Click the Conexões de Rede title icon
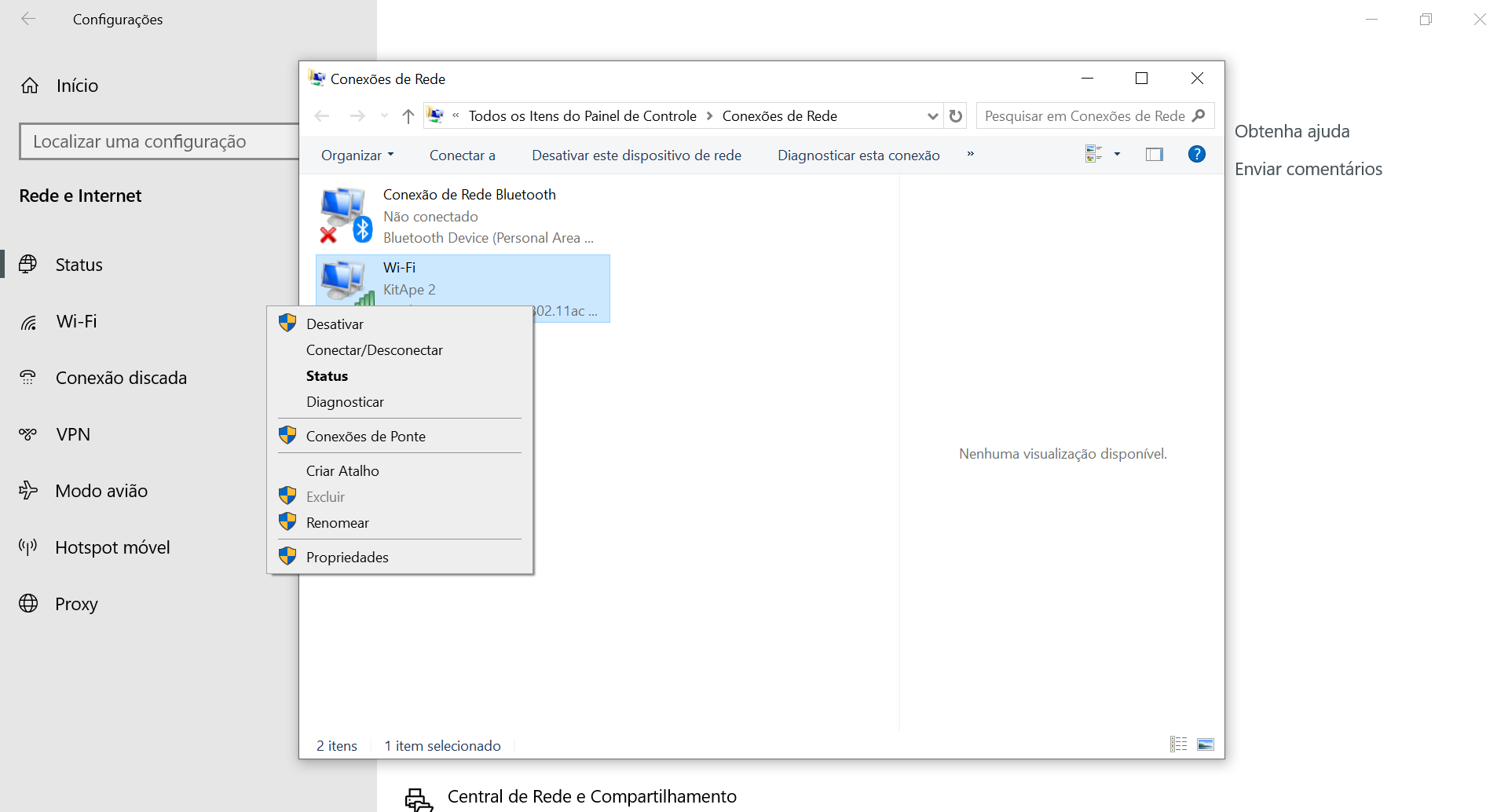This screenshot has width=1508, height=812. click(317, 79)
